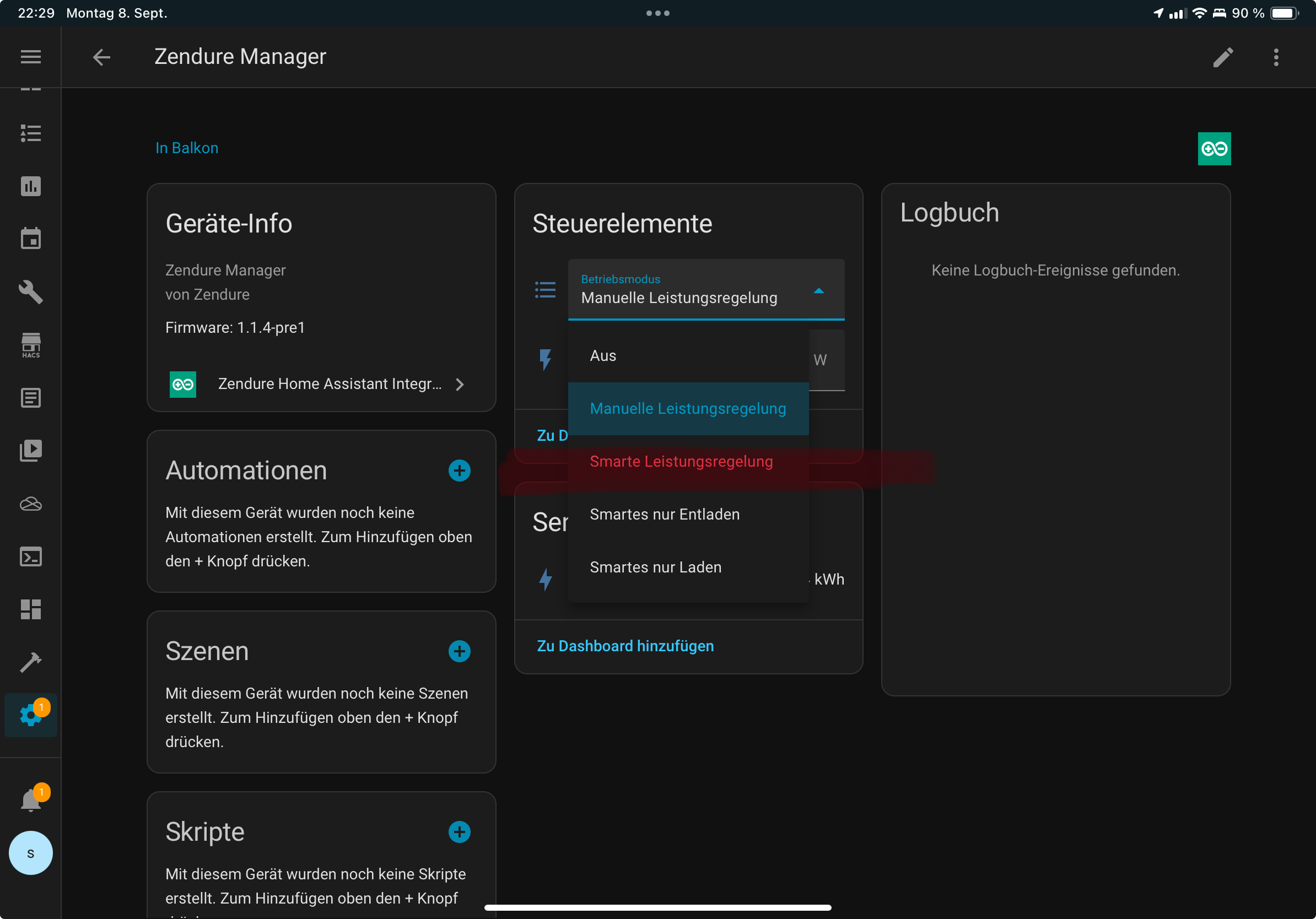
Task: Open Developer tools hammer icon
Action: pos(30,662)
